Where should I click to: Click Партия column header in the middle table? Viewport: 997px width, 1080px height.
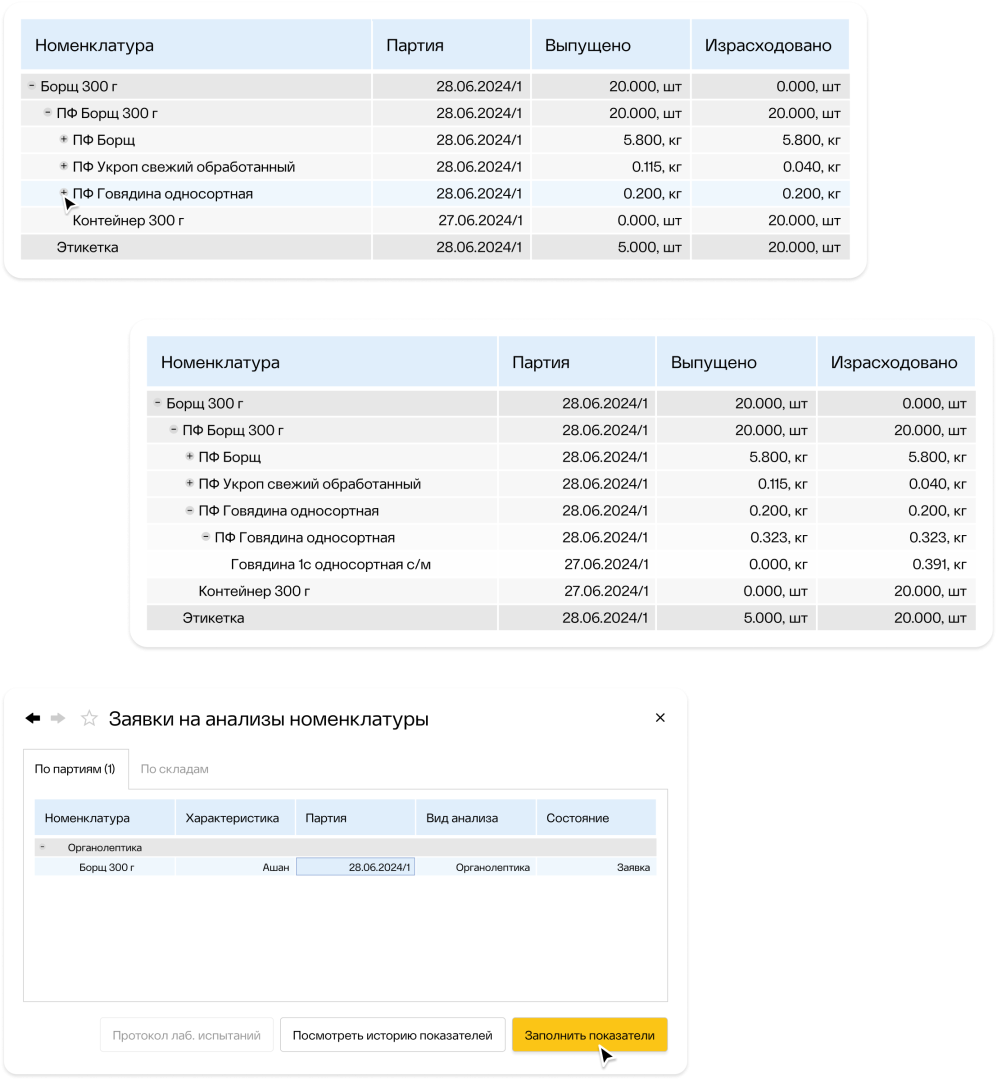point(577,362)
